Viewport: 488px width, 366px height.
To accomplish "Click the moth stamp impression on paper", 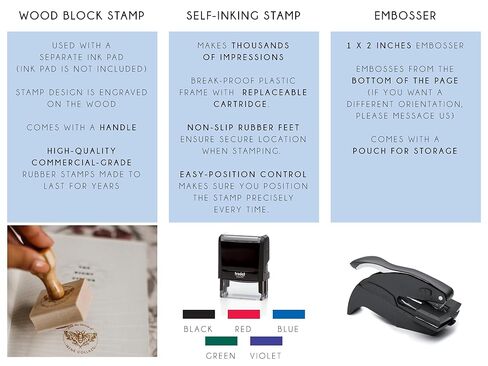I will 81,337.
